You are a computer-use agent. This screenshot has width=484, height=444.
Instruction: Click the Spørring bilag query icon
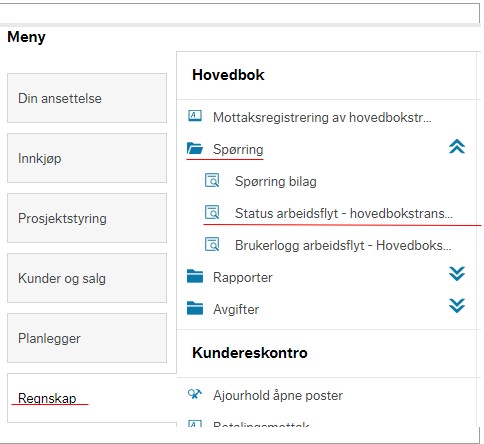pyautogui.click(x=212, y=180)
